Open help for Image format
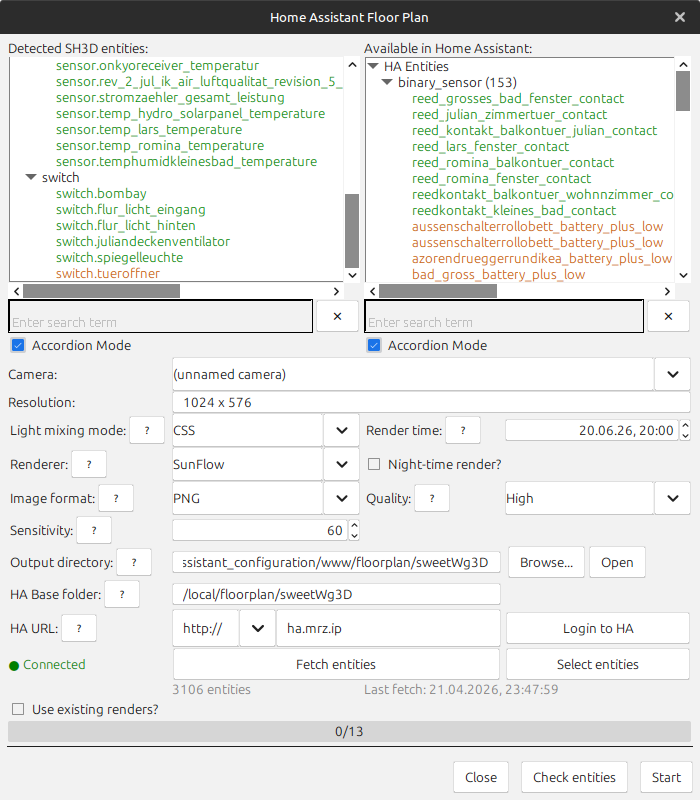Viewport: 700px width, 800px height. pos(116,498)
